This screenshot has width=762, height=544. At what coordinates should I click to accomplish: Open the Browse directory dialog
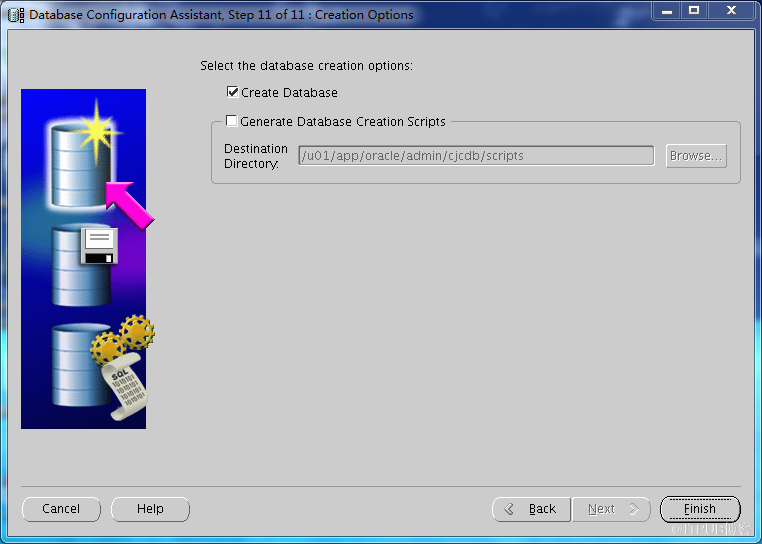[696, 156]
